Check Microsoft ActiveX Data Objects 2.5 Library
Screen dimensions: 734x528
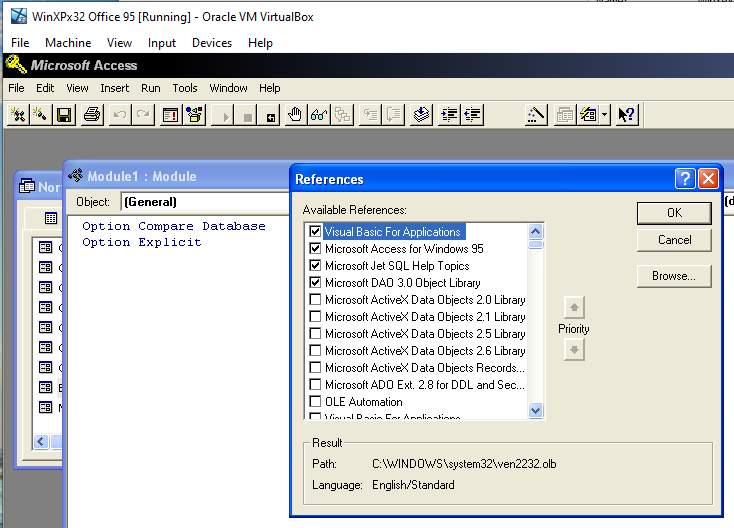315,334
